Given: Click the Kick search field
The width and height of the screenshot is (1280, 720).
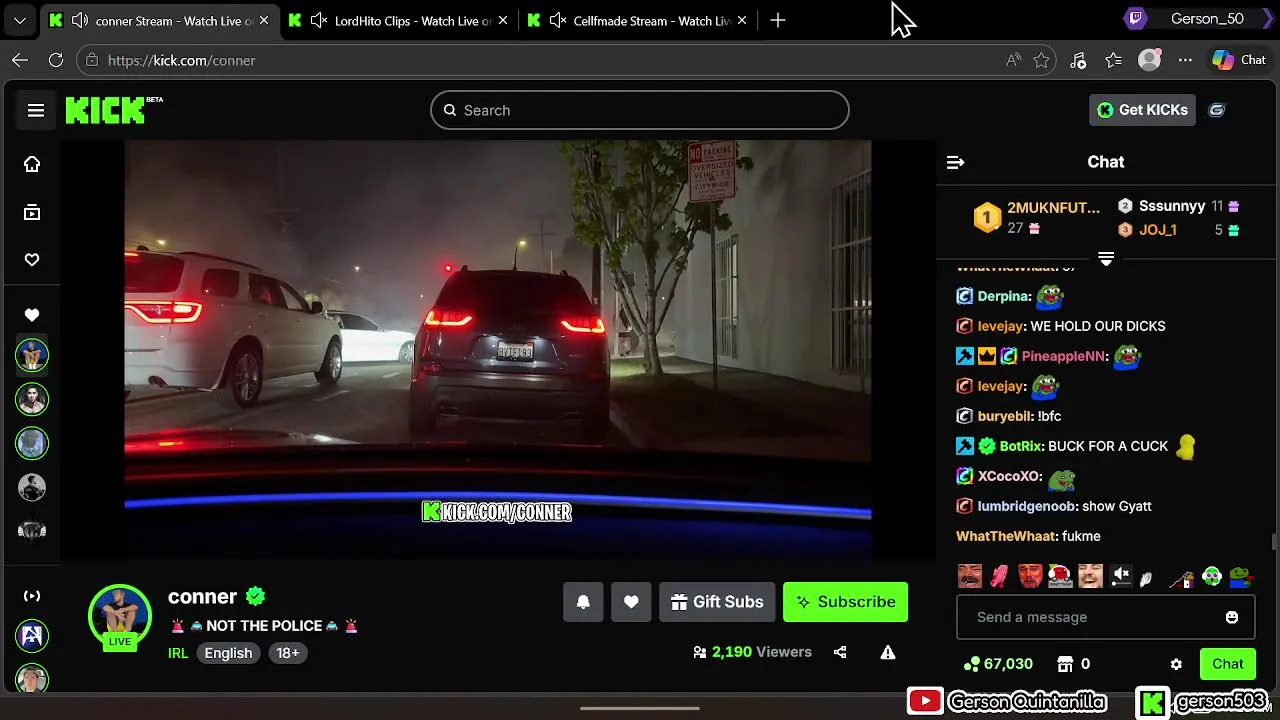Looking at the screenshot, I should point(640,110).
